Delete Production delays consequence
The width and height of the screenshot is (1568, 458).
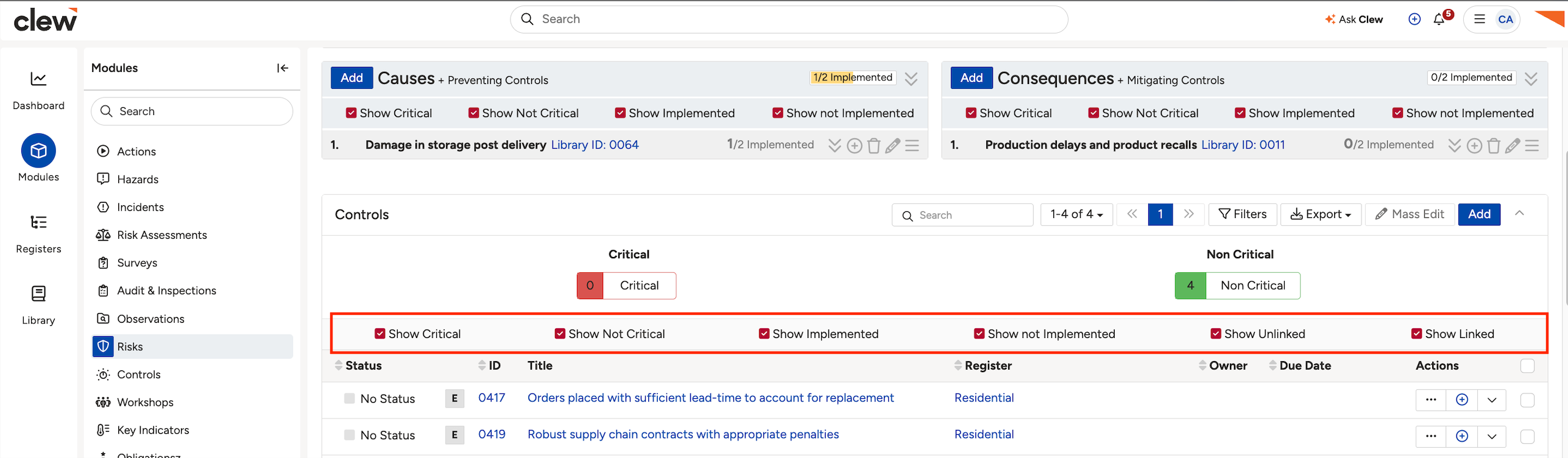pos(1494,146)
